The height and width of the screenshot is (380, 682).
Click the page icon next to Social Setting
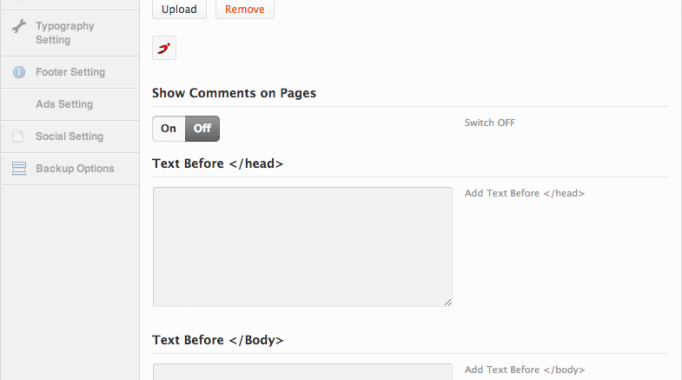click(18, 136)
